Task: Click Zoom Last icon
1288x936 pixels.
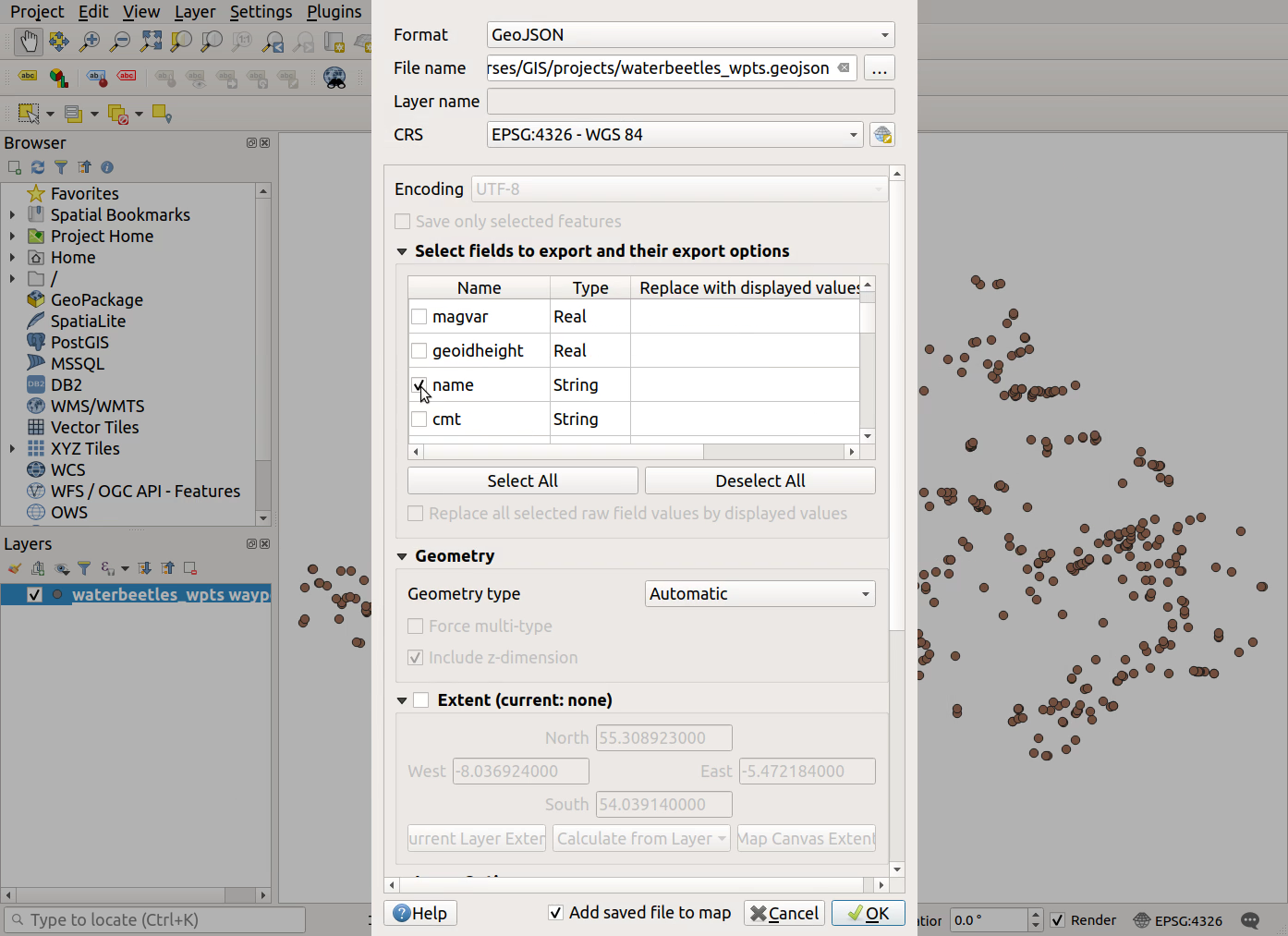Action: coord(273,42)
